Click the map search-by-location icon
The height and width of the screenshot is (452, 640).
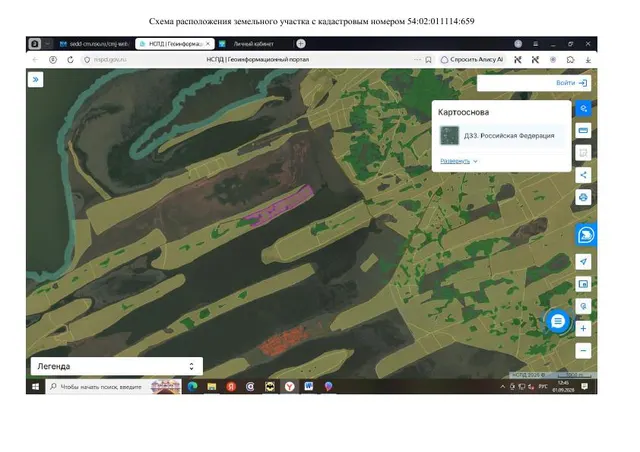coord(583,306)
